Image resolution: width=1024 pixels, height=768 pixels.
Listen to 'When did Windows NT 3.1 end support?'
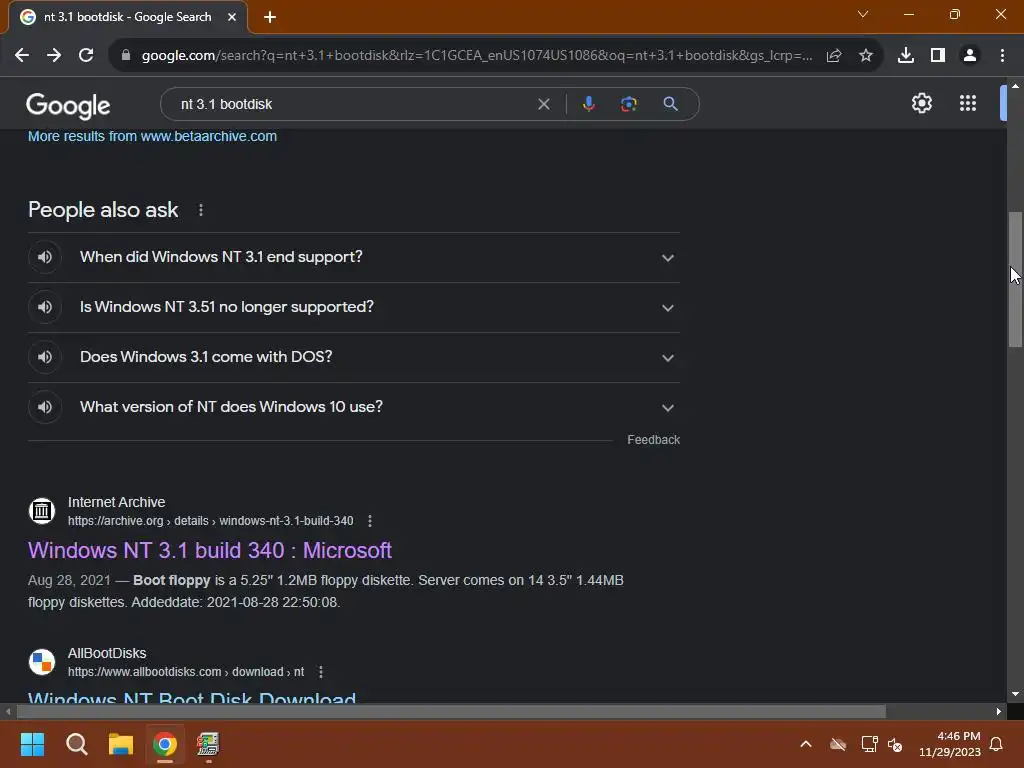tap(44, 257)
